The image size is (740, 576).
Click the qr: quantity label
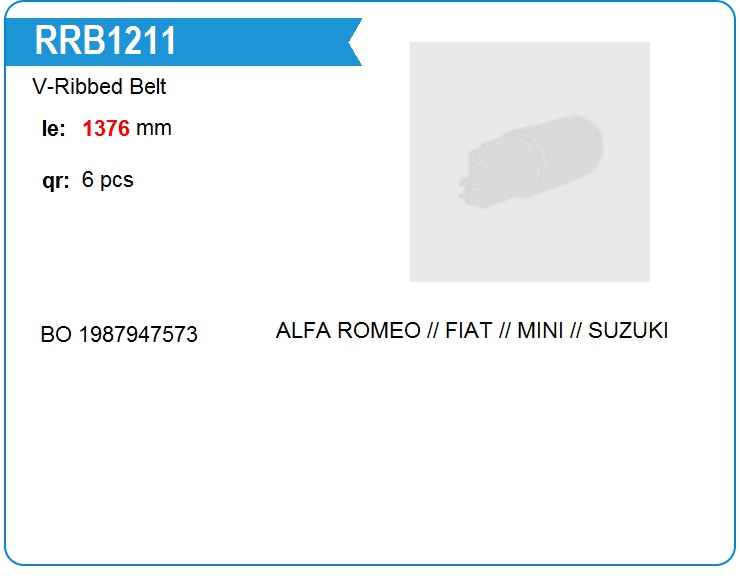[x=55, y=181]
